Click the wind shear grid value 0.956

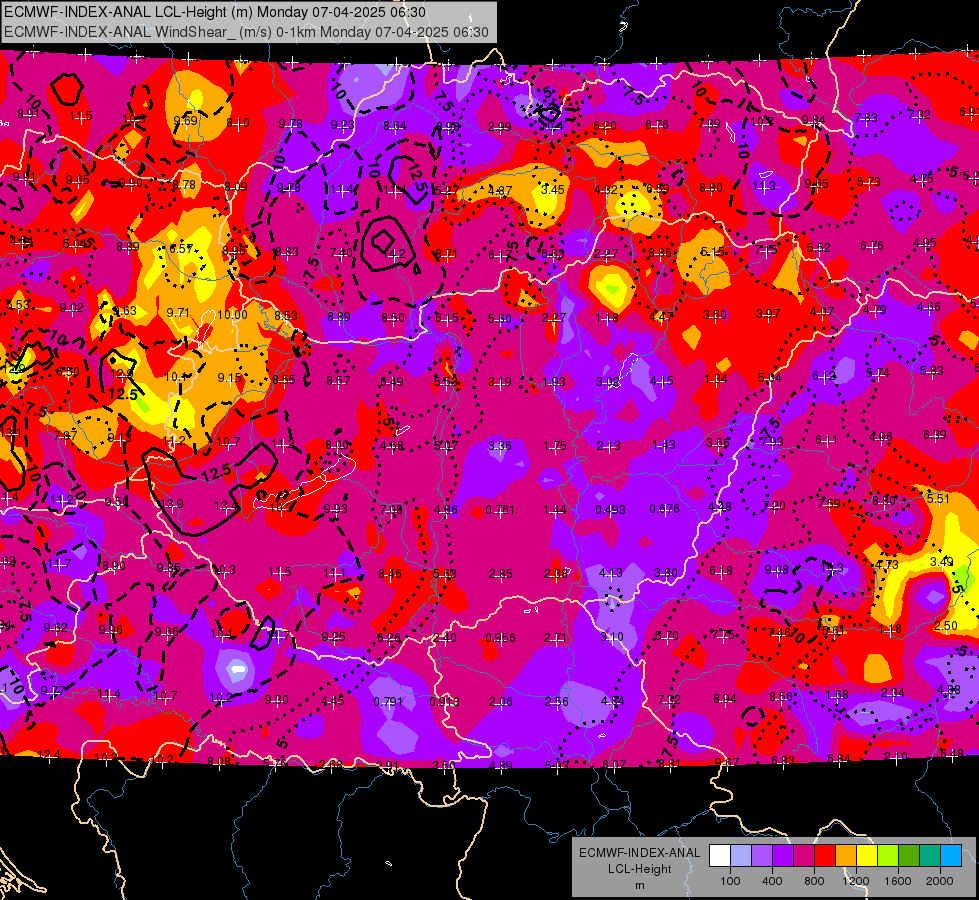click(x=500, y=638)
